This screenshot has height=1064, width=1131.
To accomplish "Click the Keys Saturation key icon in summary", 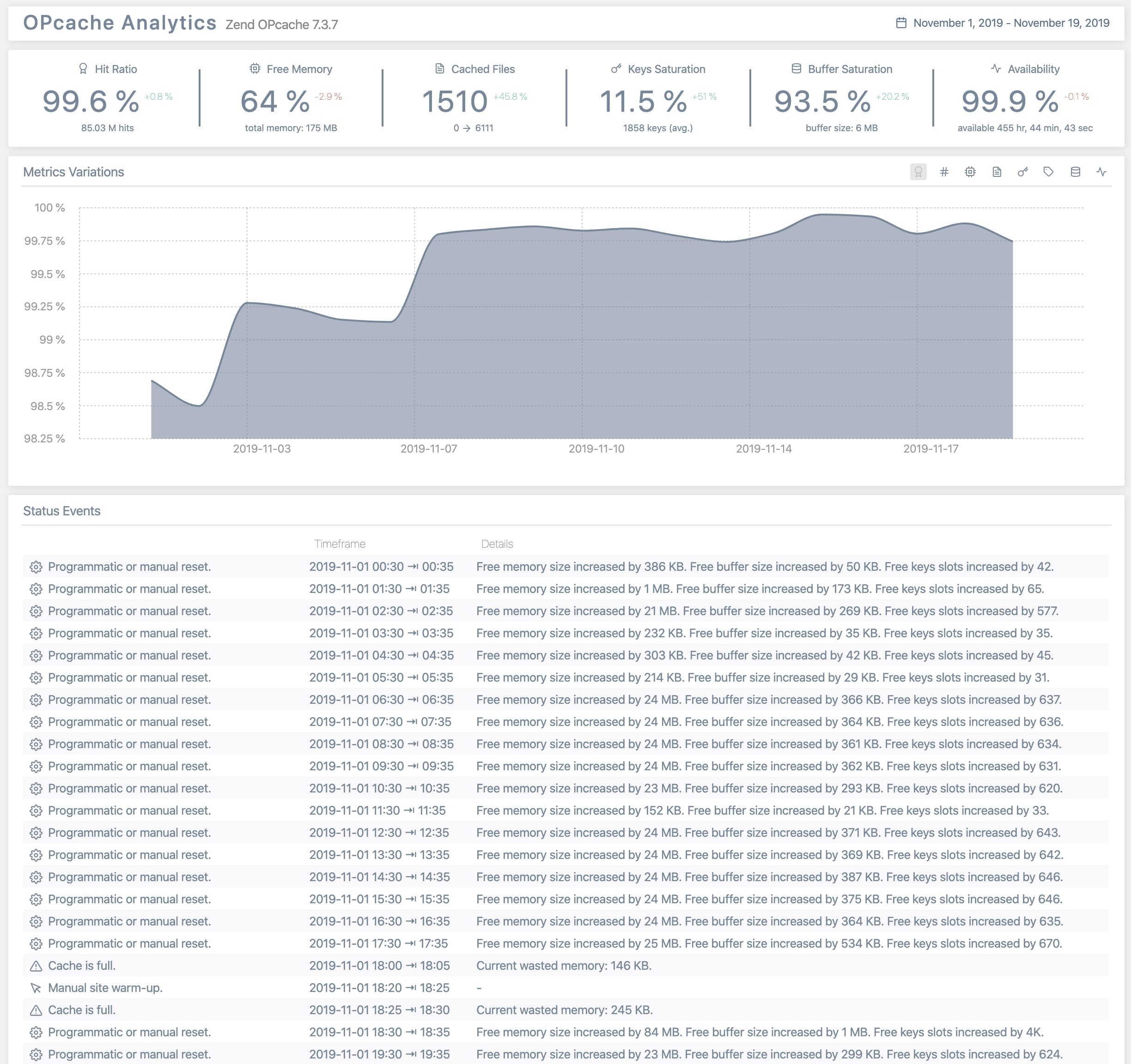I will [x=616, y=69].
